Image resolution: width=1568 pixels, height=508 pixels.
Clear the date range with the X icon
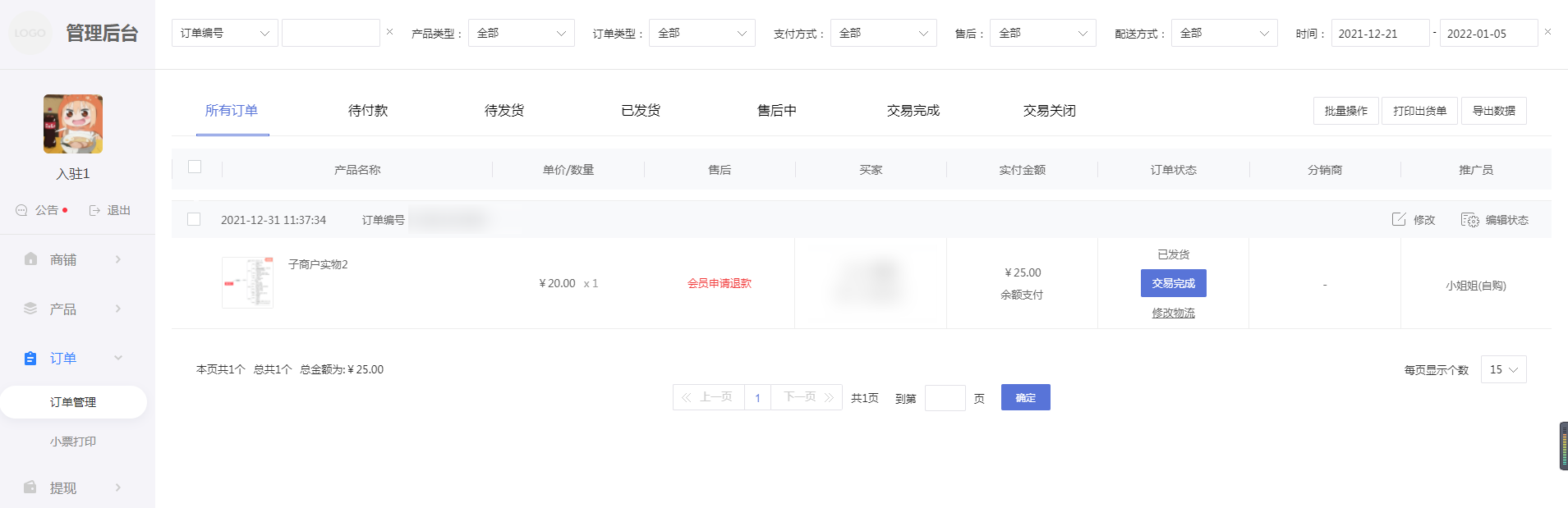1547,32
